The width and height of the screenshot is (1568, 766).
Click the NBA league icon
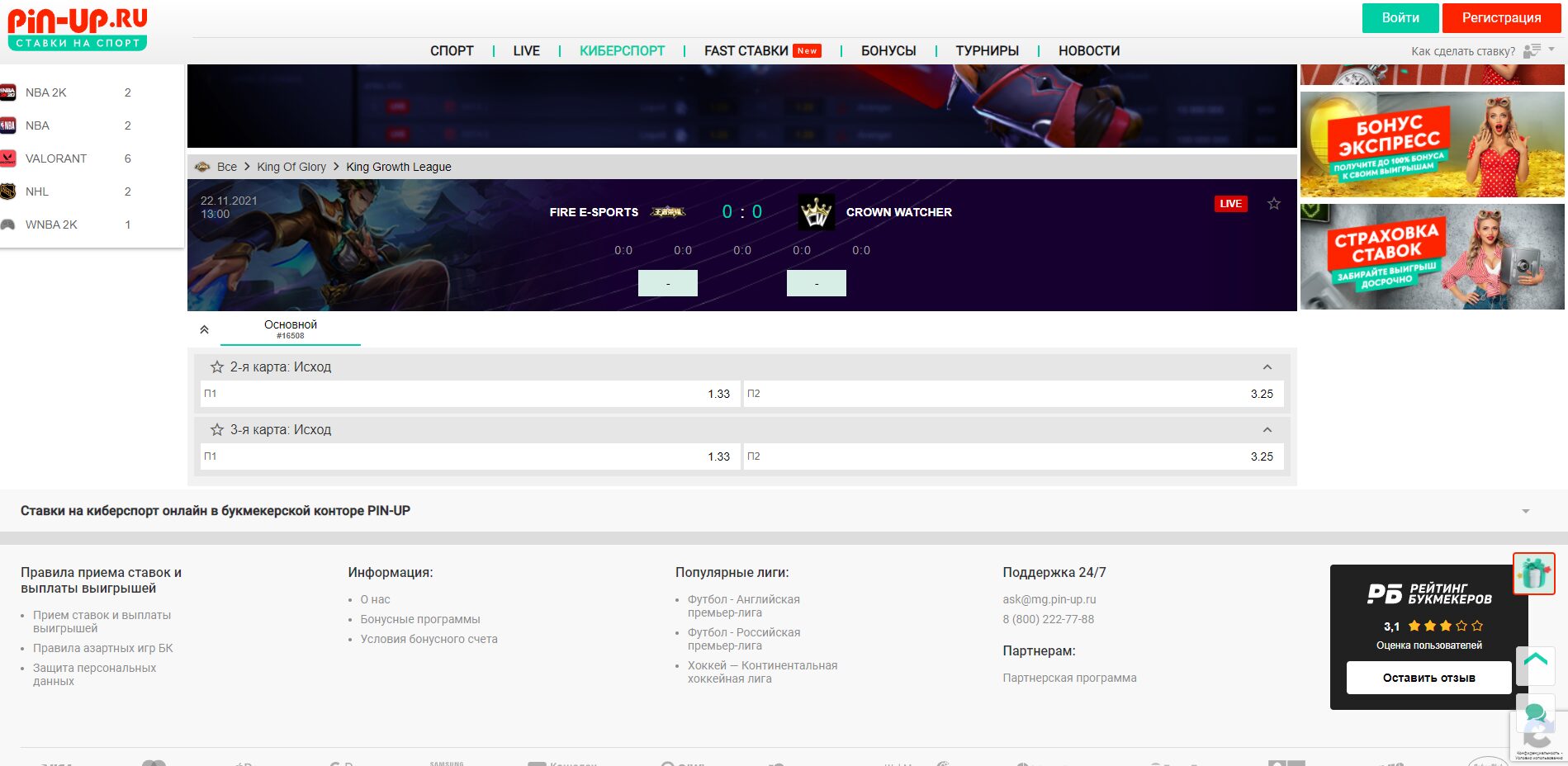[8, 125]
